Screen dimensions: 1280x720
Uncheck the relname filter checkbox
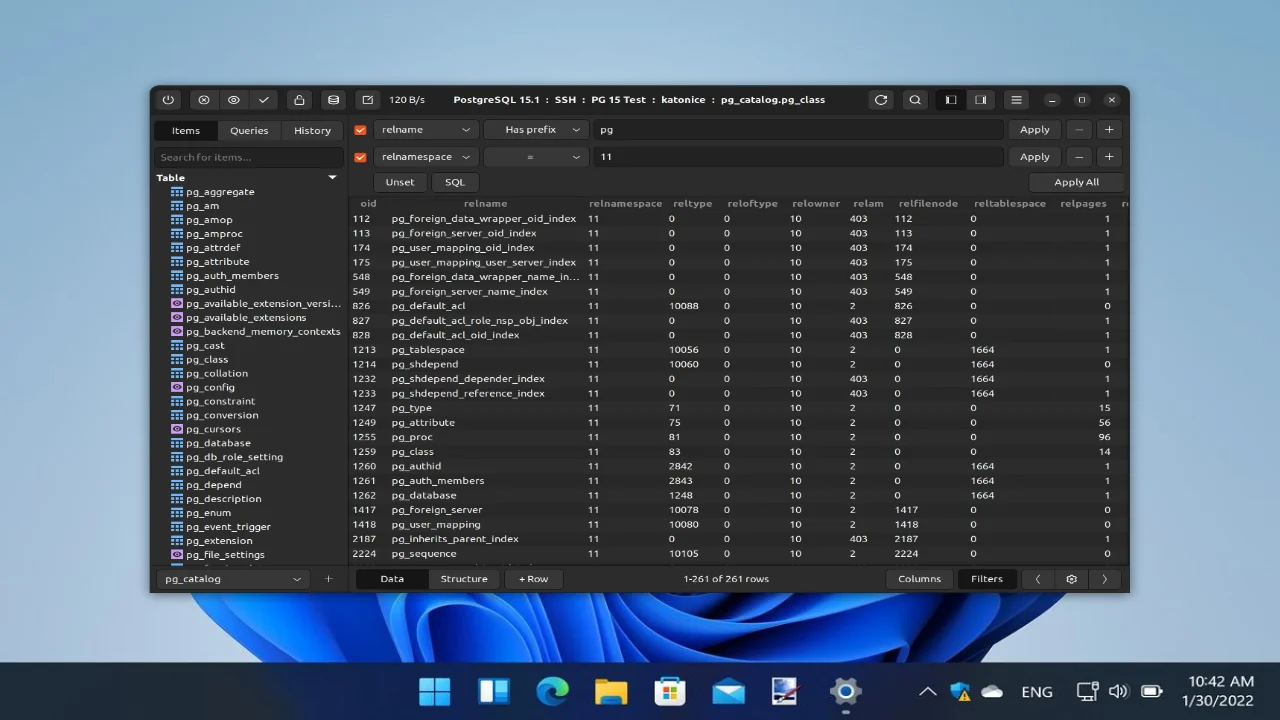point(361,130)
